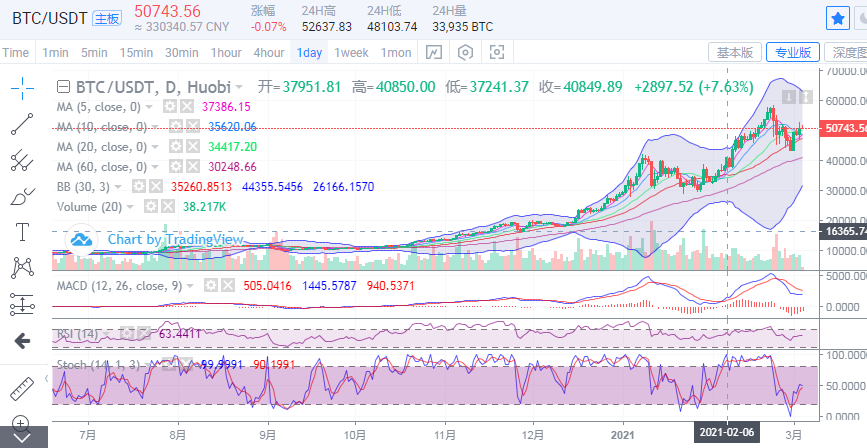Expand MA (5, close, 0) dropdown arrow
Screen dimensions: 867x448
coord(149,107)
